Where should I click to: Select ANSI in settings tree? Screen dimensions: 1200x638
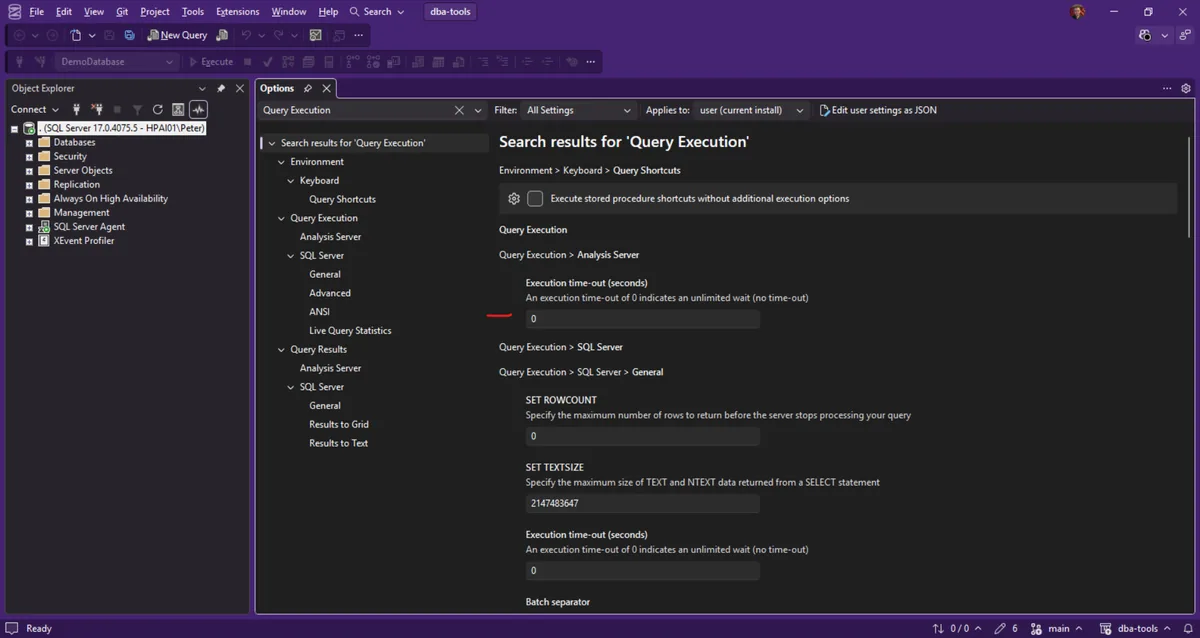pyautogui.click(x=319, y=312)
